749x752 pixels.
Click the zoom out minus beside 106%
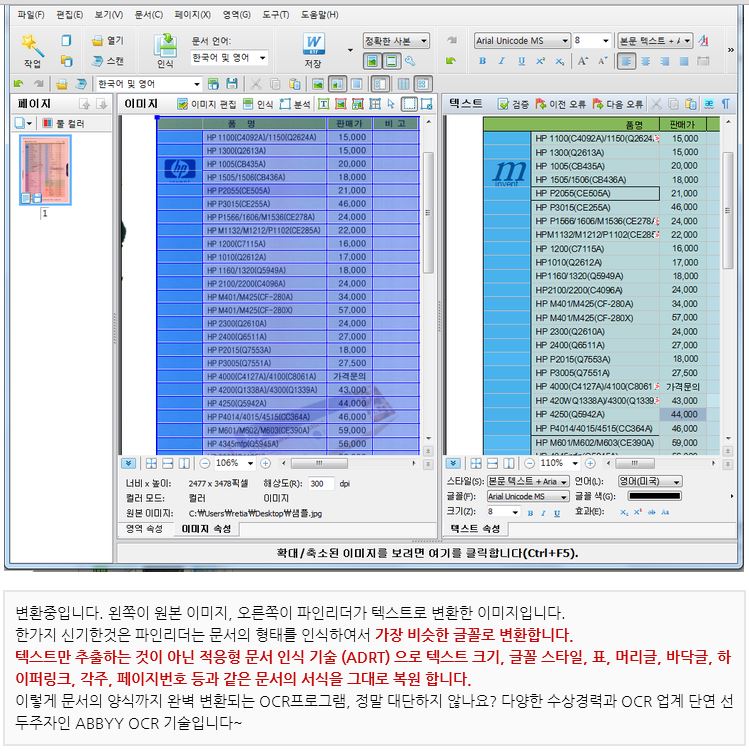pyautogui.click(x=205, y=463)
